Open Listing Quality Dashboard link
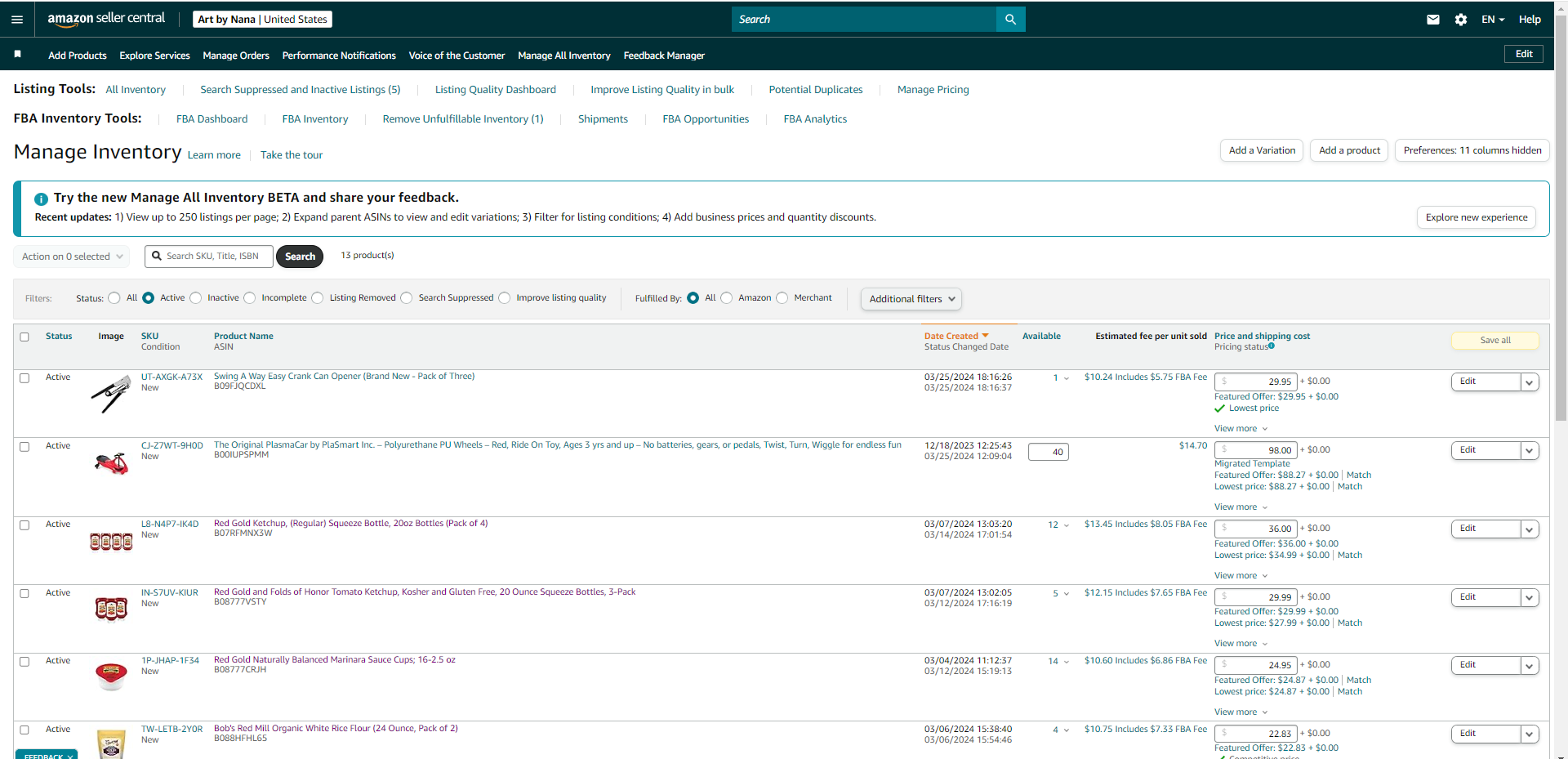Screen dimensions: 1568x759 point(496,90)
